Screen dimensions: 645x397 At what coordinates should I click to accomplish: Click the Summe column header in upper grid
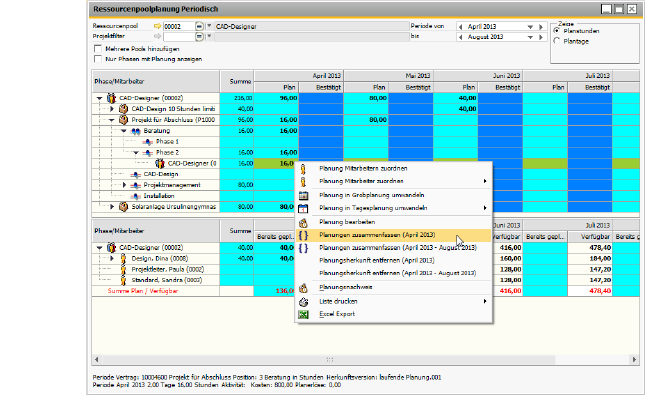(x=237, y=81)
